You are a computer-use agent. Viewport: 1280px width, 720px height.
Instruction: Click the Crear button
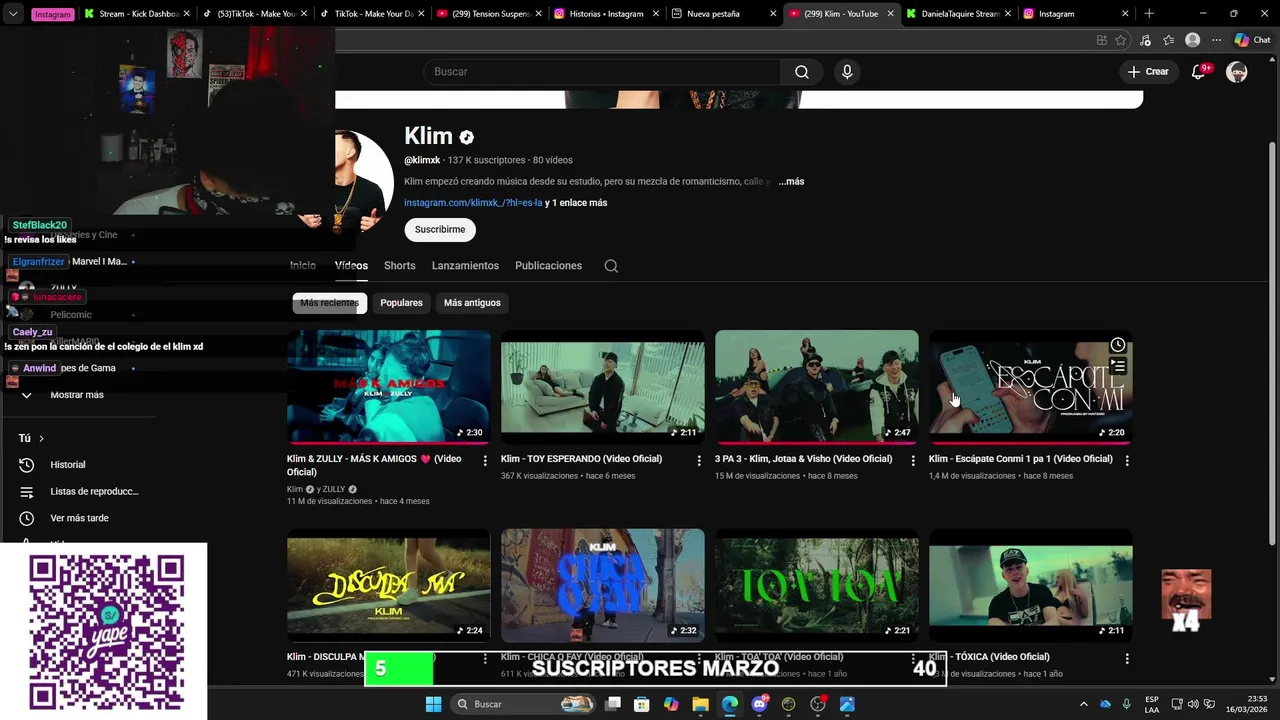pyautogui.click(x=1148, y=72)
